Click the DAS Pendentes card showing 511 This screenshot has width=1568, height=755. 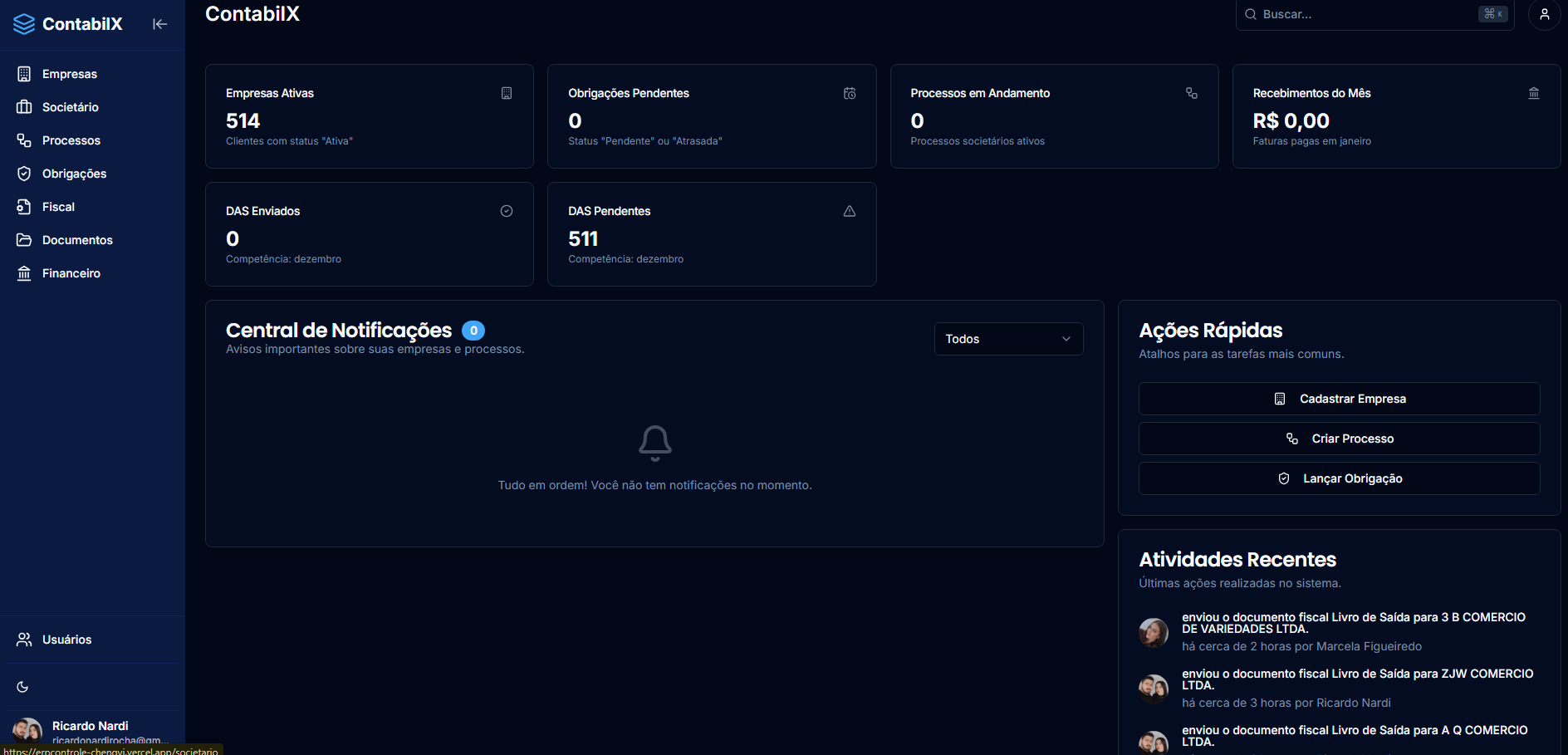711,233
